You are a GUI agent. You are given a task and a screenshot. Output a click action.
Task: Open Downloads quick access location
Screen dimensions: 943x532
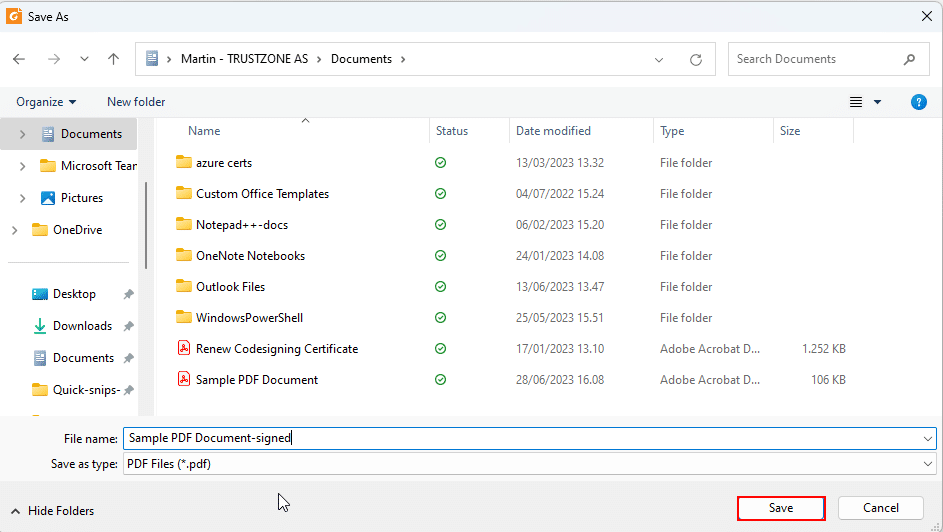82,326
